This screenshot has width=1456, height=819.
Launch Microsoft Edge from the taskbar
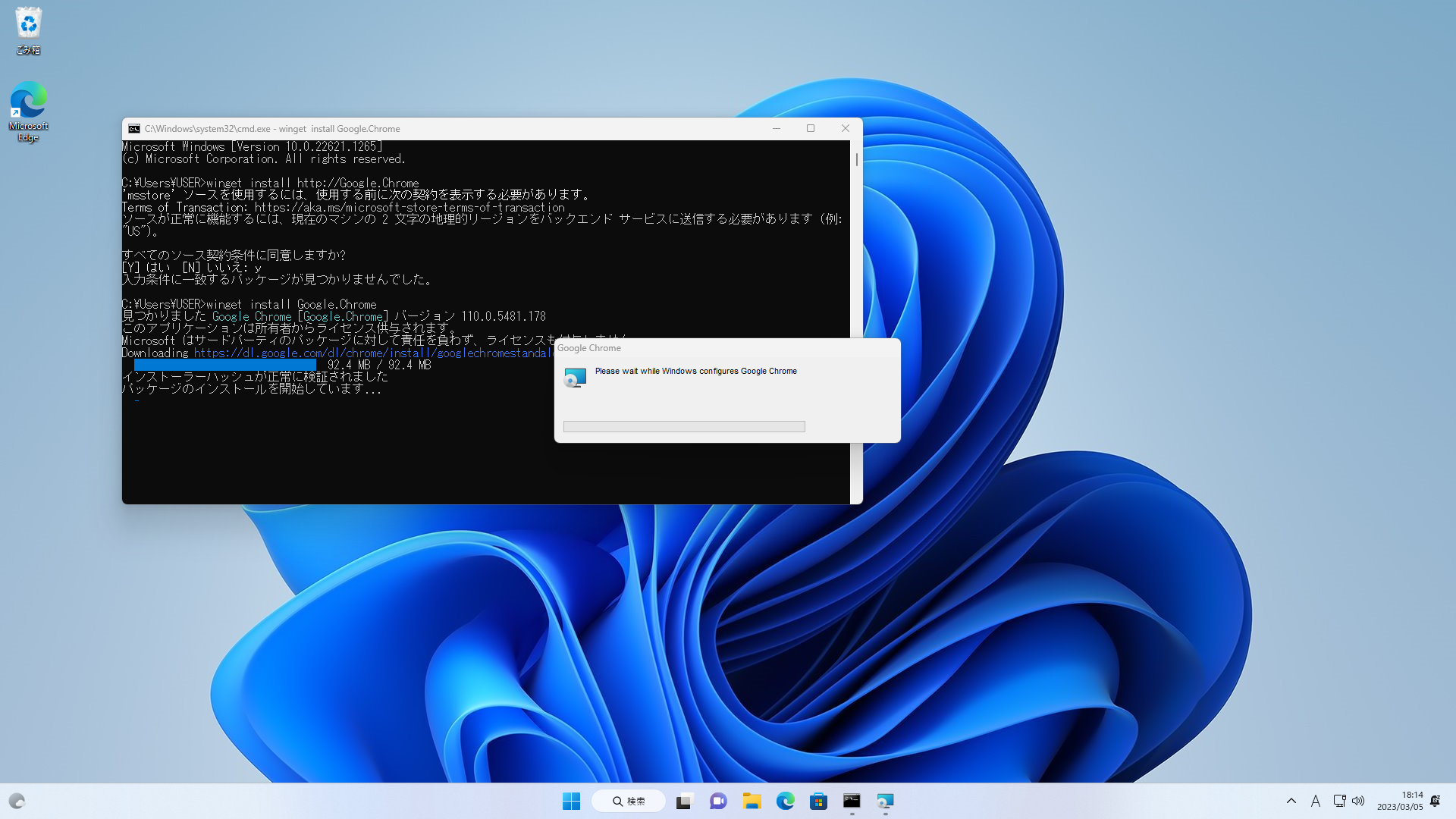click(785, 801)
